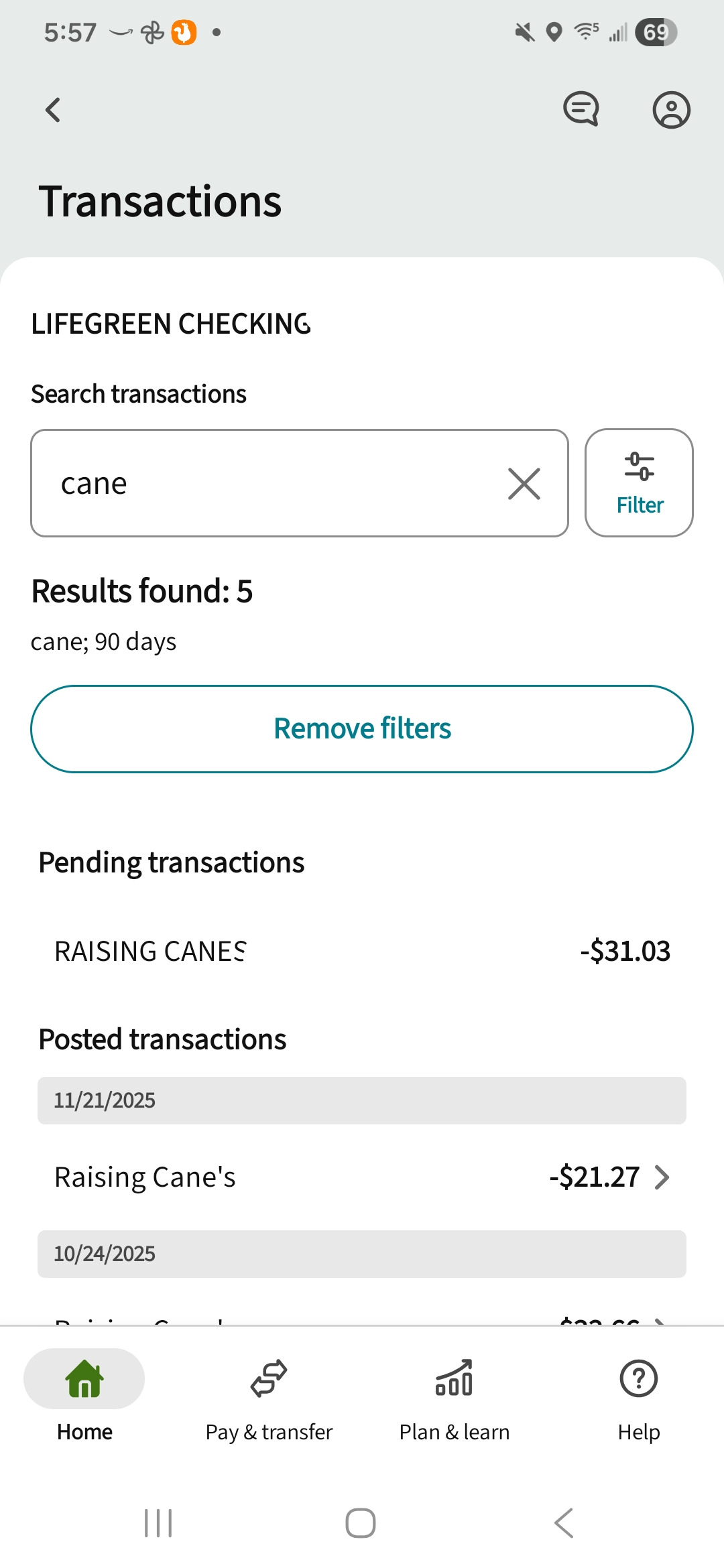Open the Help tab
Viewport: 724px width, 1568px height.
(x=638, y=1396)
